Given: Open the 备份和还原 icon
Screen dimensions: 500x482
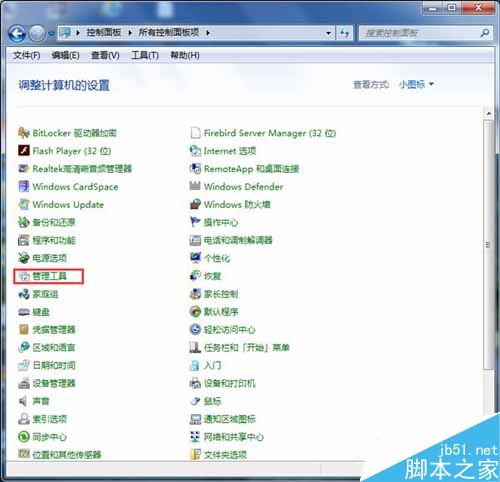Looking at the screenshot, I should (x=24, y=222).
